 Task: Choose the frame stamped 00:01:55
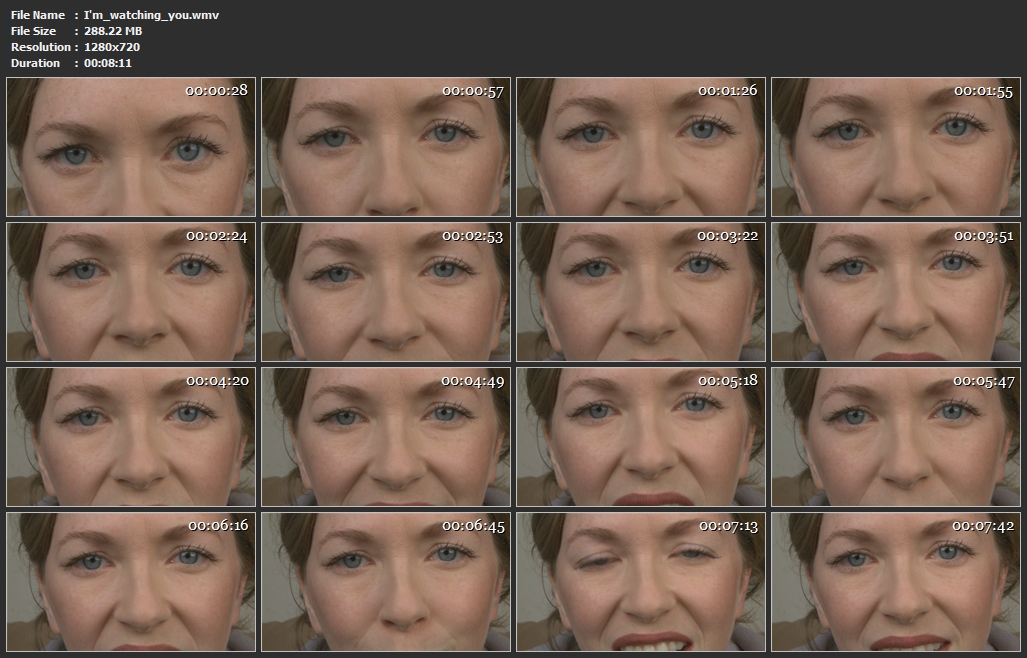pos(896,147)
